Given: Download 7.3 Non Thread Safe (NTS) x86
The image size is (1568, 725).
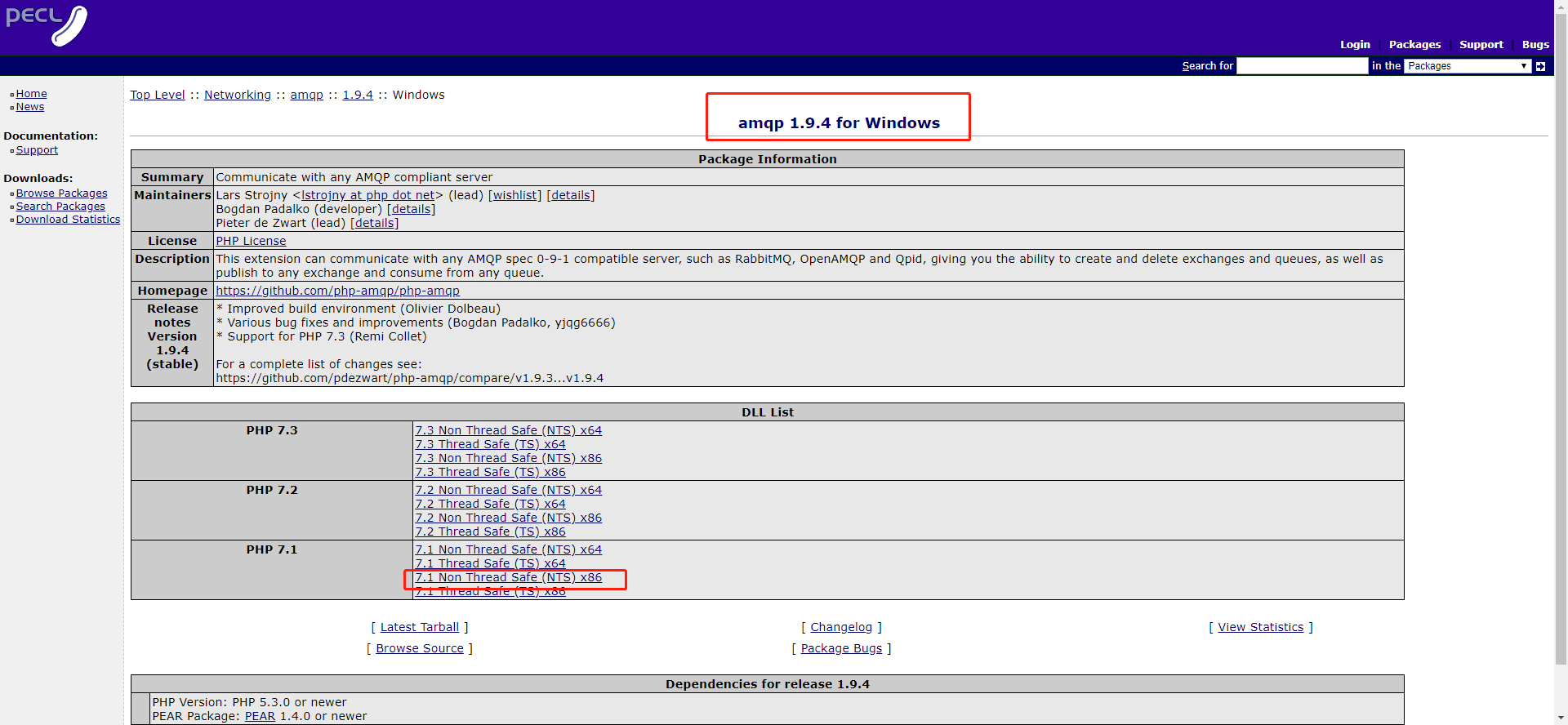Looking at the screenshot, I should point(508,458).
